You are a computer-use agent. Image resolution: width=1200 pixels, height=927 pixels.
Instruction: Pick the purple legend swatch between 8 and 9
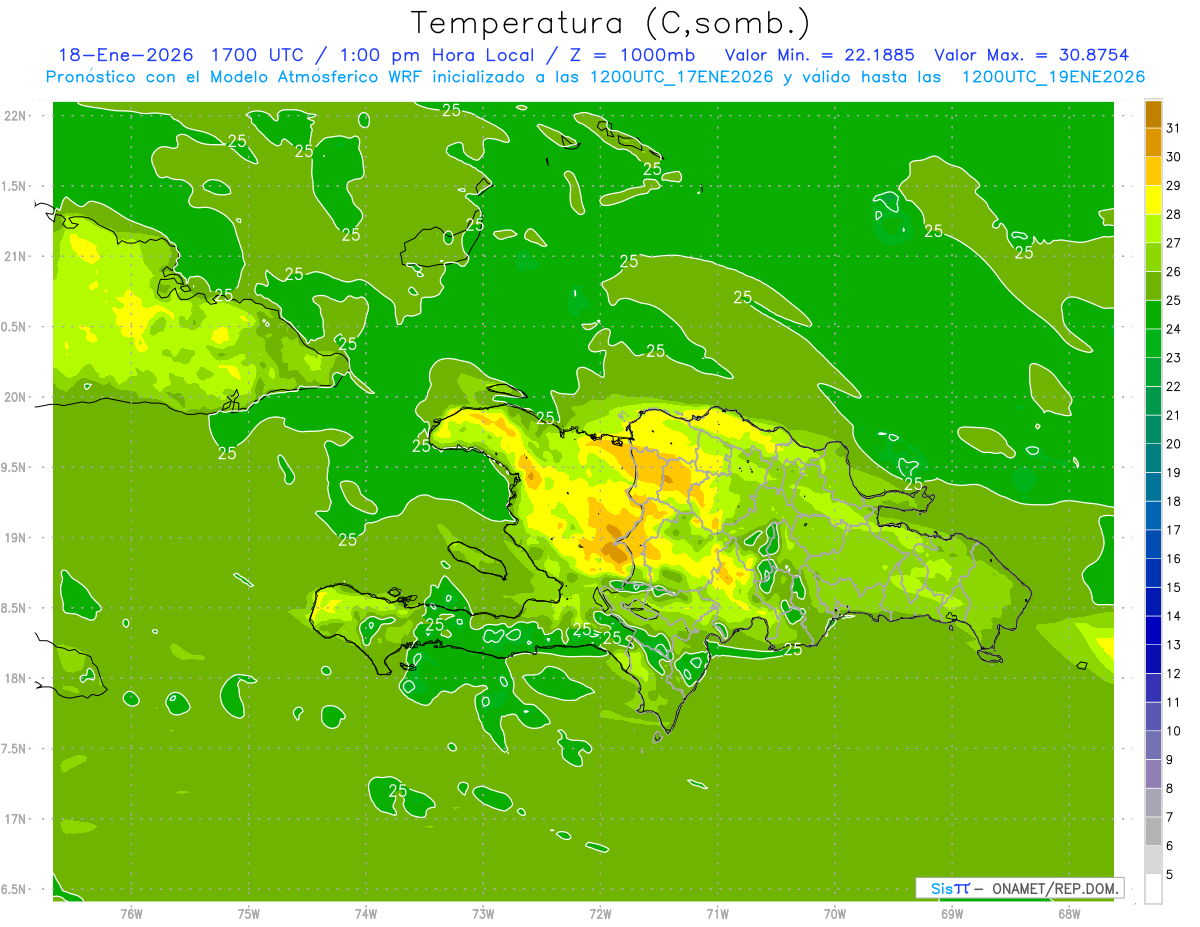(x=1153, y=774)
